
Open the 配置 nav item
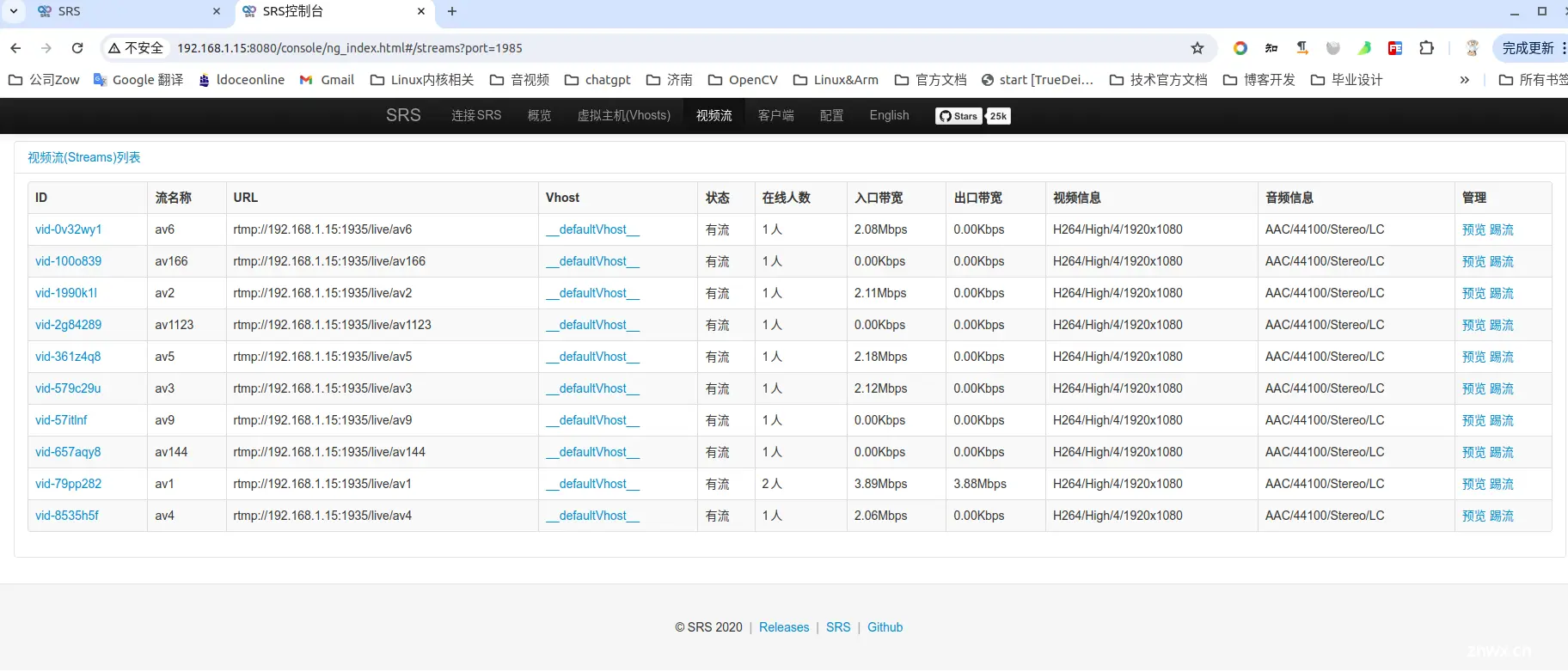[831, 115]
